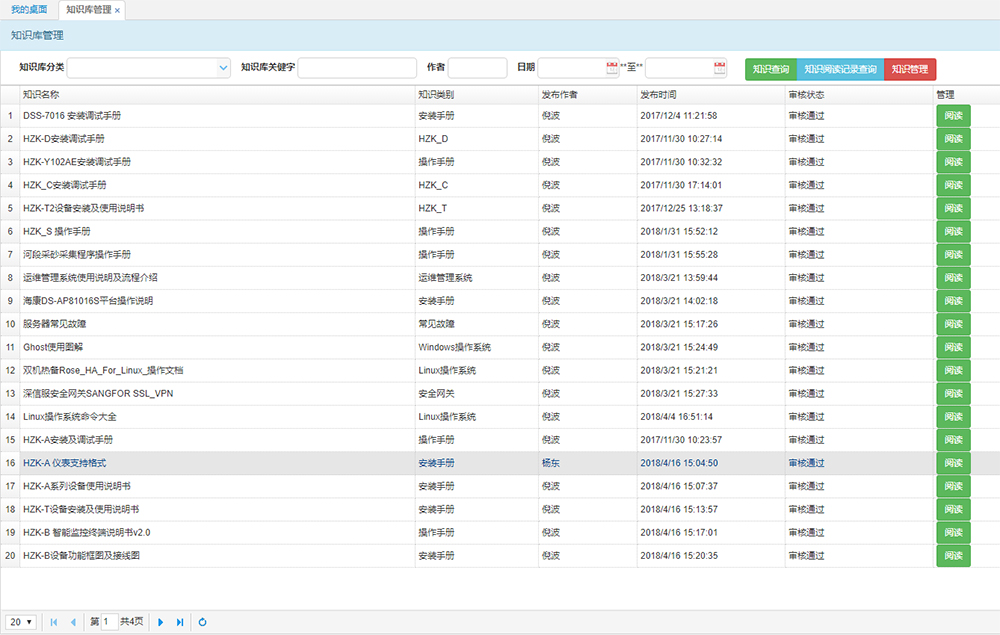Click 阅读 for HZK-B设备功能框图及接线图
The height and width of the screenshot is (635, 1000).
coord(953,556)
